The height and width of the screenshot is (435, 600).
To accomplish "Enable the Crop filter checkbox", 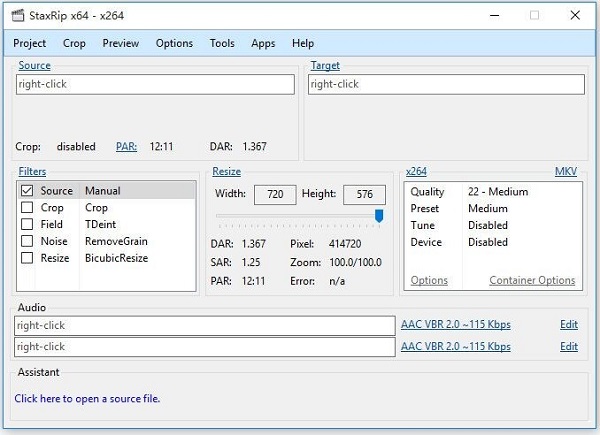I will coord(27,207).
